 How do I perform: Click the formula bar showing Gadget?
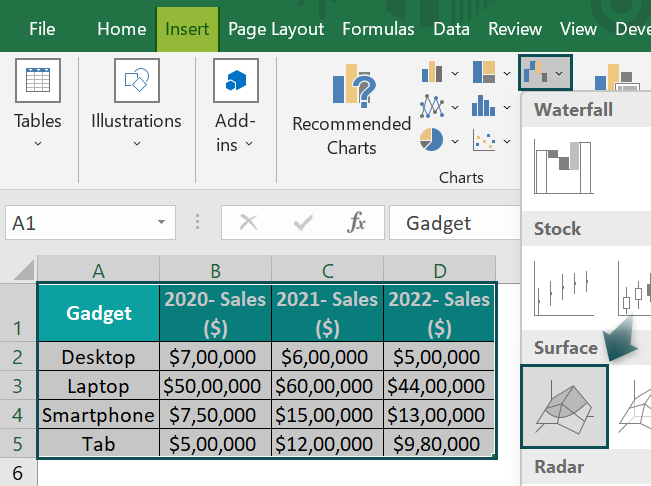pos(455,222)
